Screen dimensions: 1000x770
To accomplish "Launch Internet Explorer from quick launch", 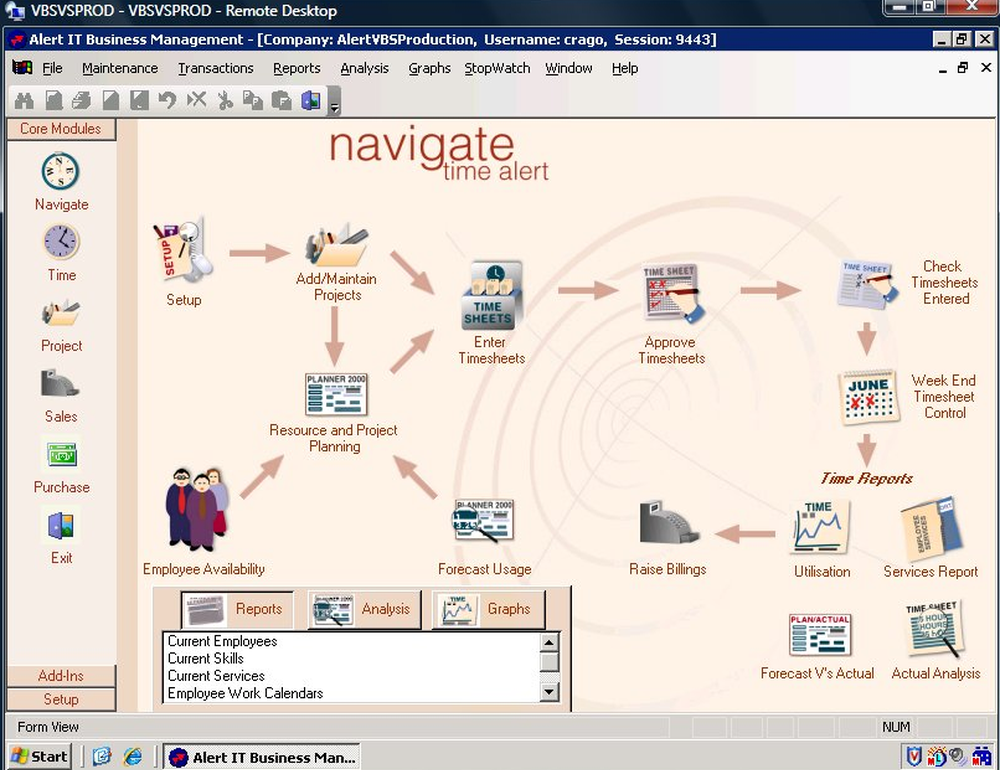I will click(133, 757).
